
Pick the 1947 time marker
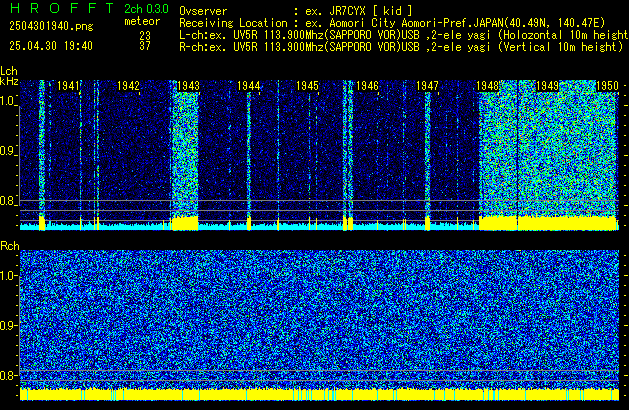coord(427,86)
